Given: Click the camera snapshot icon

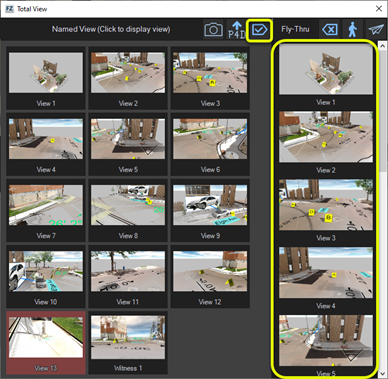Looking at the screenshot, I should [x=213, y=30].
